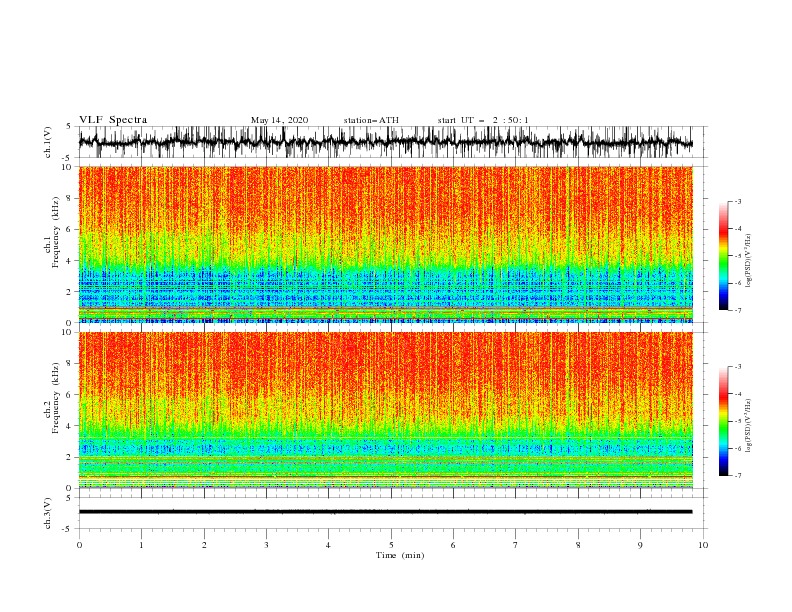The width and height of the screenshot is (792, 612).
Task: Click the ch.2 spectrogram panel
Action: click(386, 410)
